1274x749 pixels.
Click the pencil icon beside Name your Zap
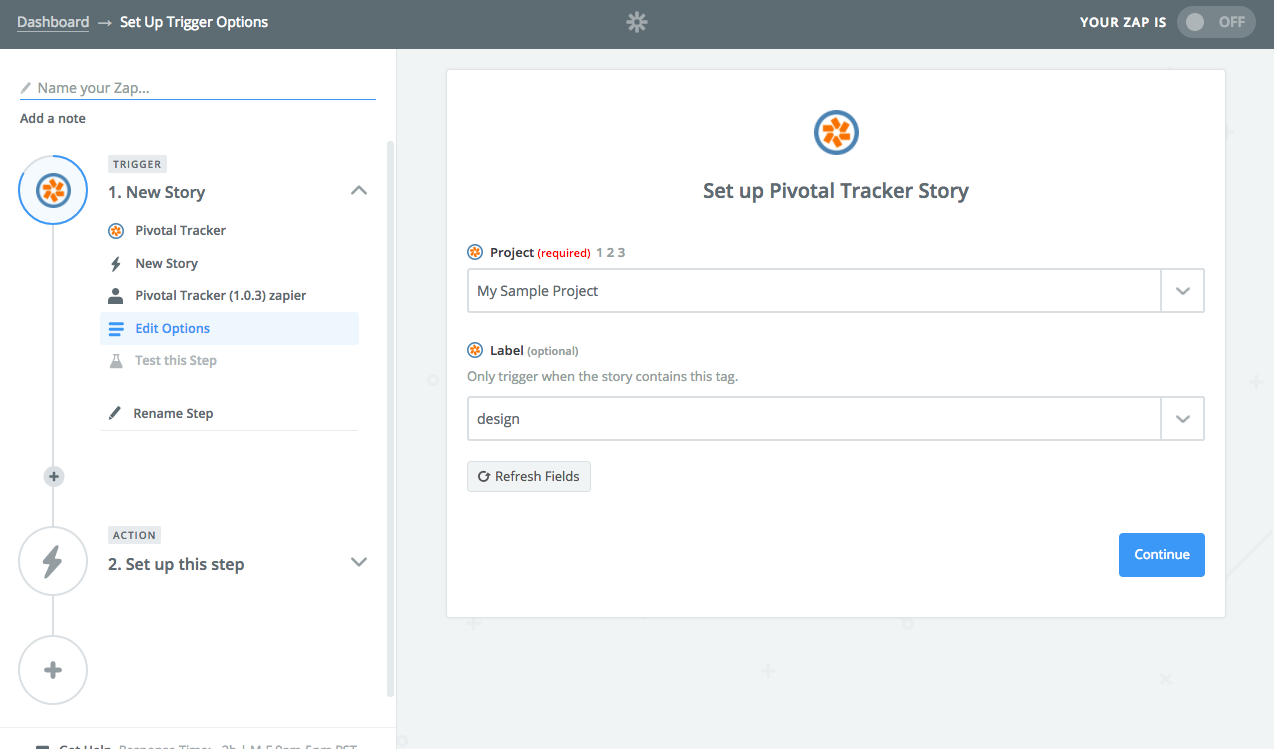(26, 88)
